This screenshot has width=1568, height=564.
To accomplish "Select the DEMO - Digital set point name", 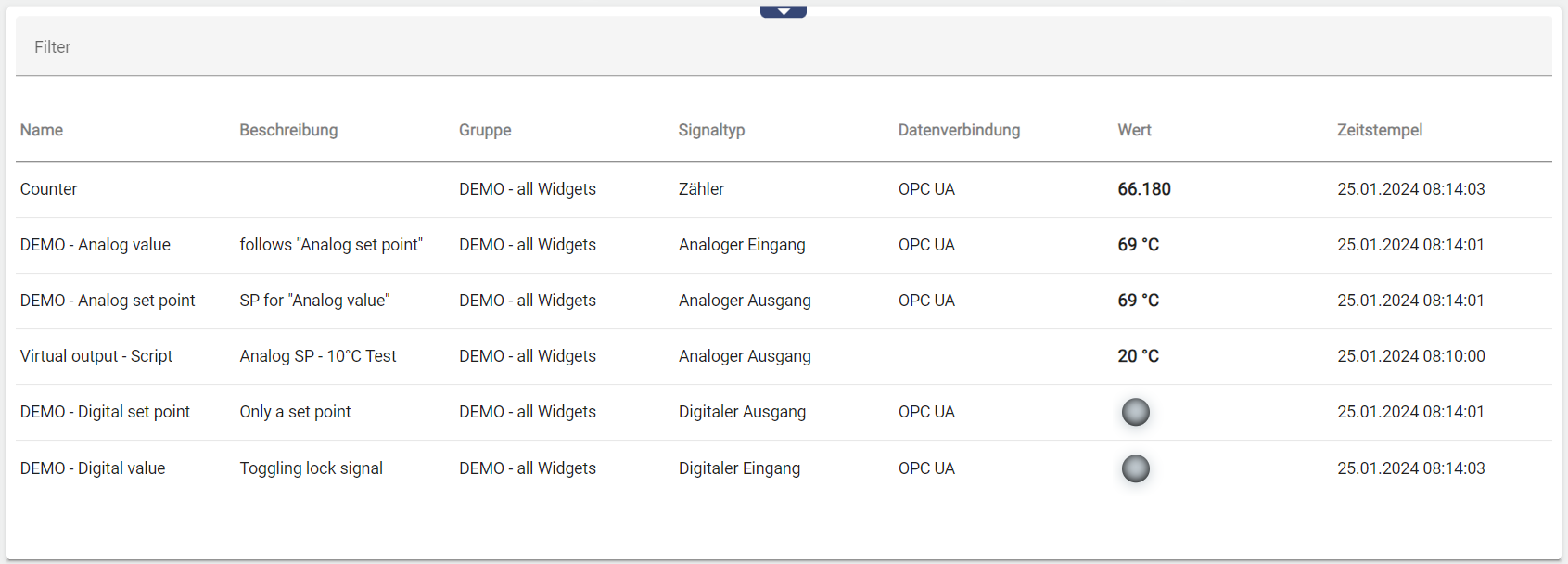I will (x=105, y=412).
